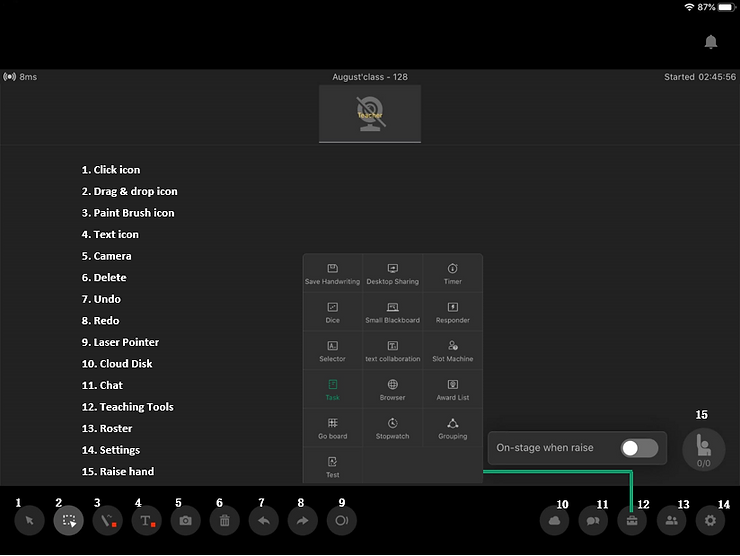Activate the Text tool
The height and width of the screenshot is (556, 740).
(147, 521)
